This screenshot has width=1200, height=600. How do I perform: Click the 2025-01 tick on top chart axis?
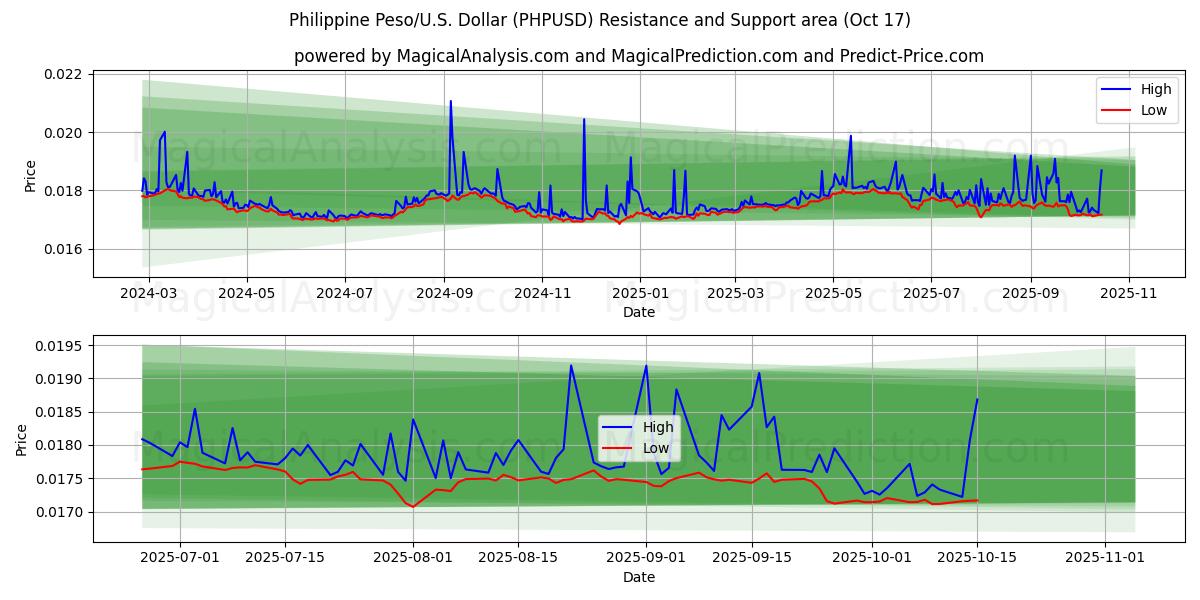point(639,295)
